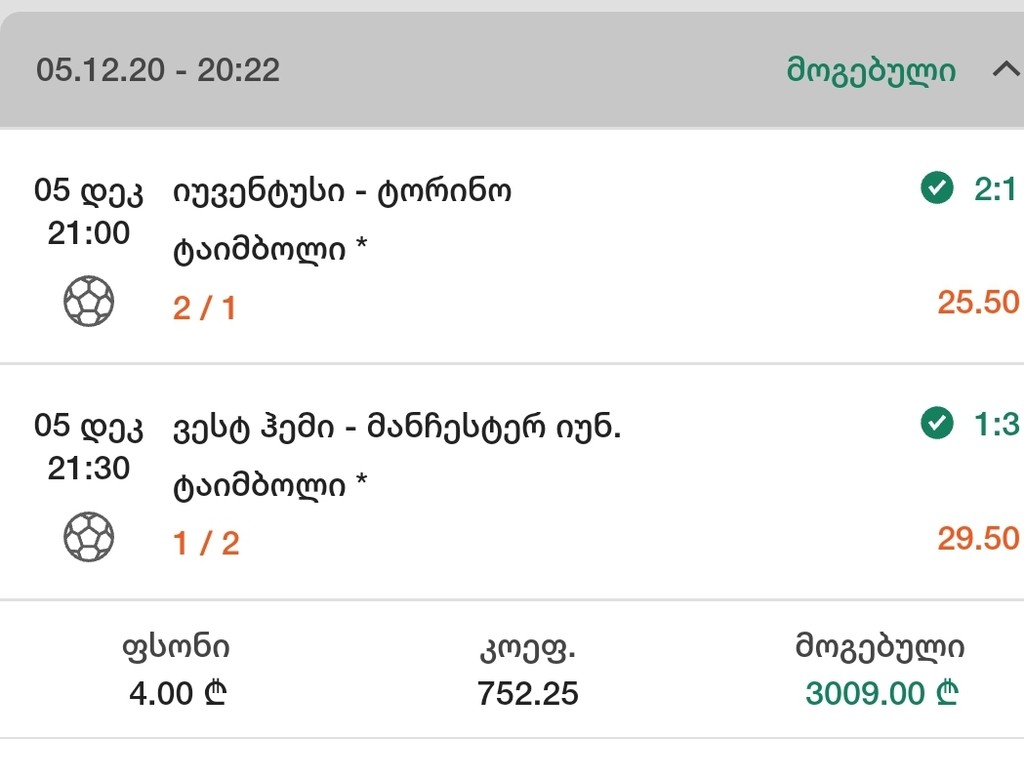Tap the 1 / 2 halftime-fulltime selection
Screen dimensions: 1024x759
click(205, 543)
